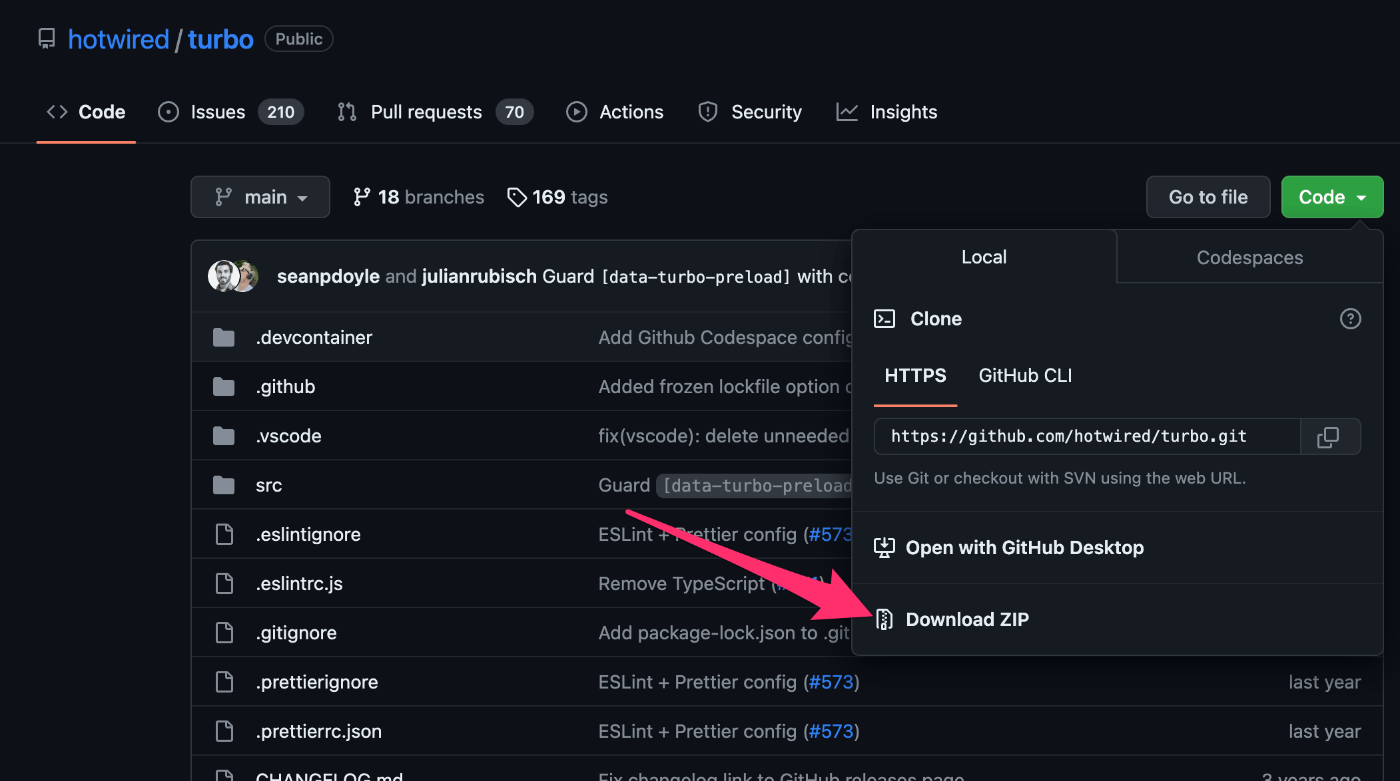Open the .github folder
This screenshot has width=1400, height=781.
tap(285, 387)
